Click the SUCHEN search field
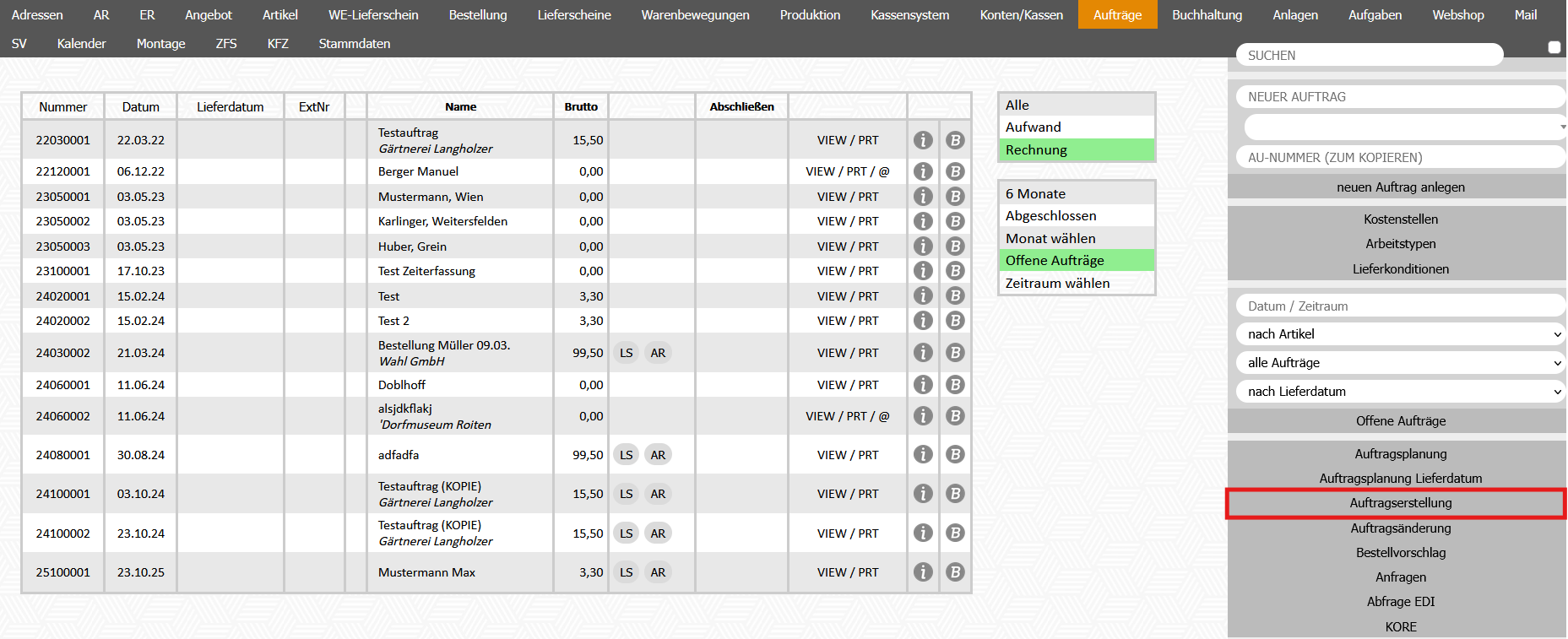Viewport: 1568px width, 639px height. [1370, 55]
